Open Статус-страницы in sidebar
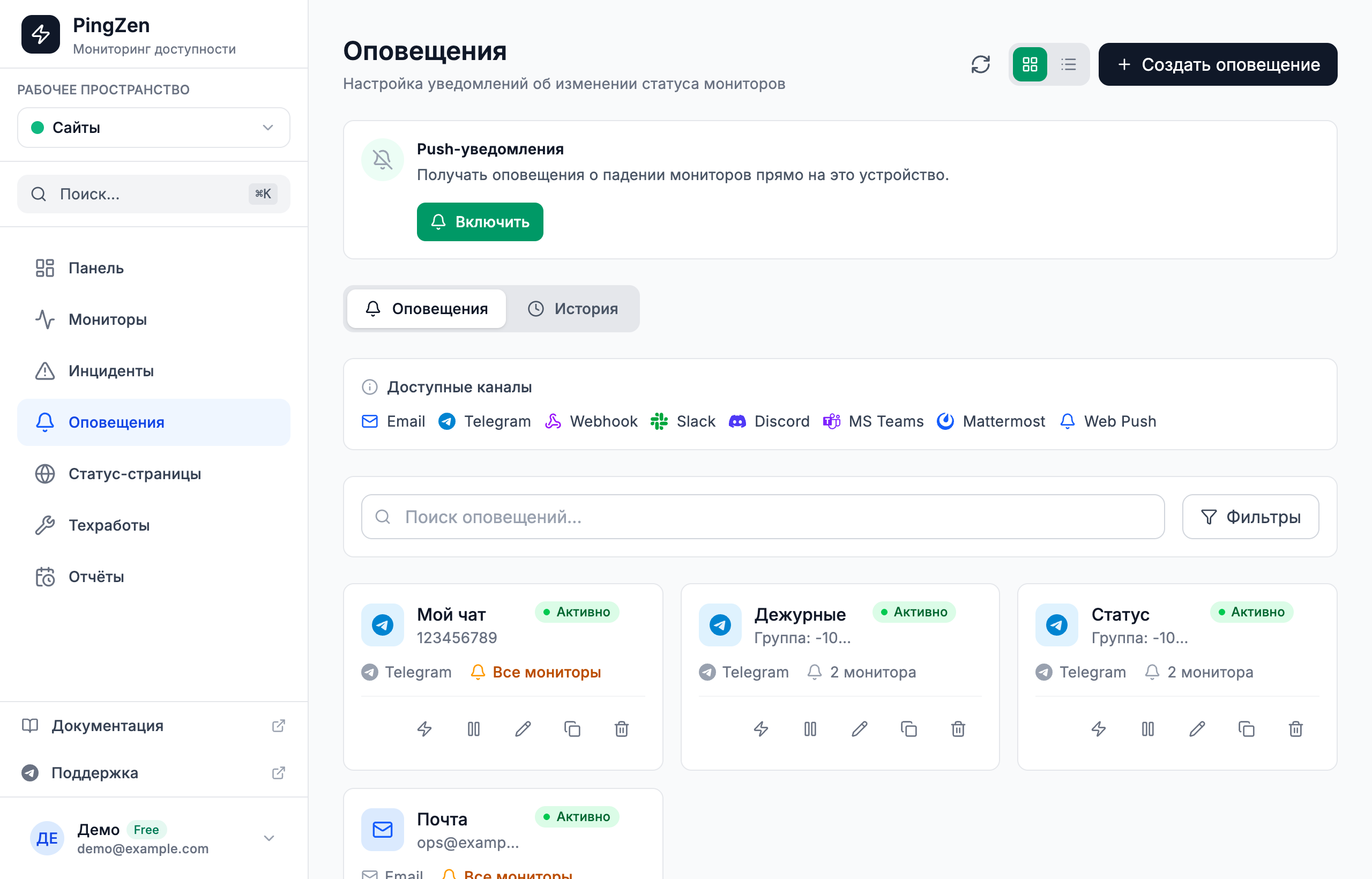This screenshot has width=1372, height=879. click(153, 474)
